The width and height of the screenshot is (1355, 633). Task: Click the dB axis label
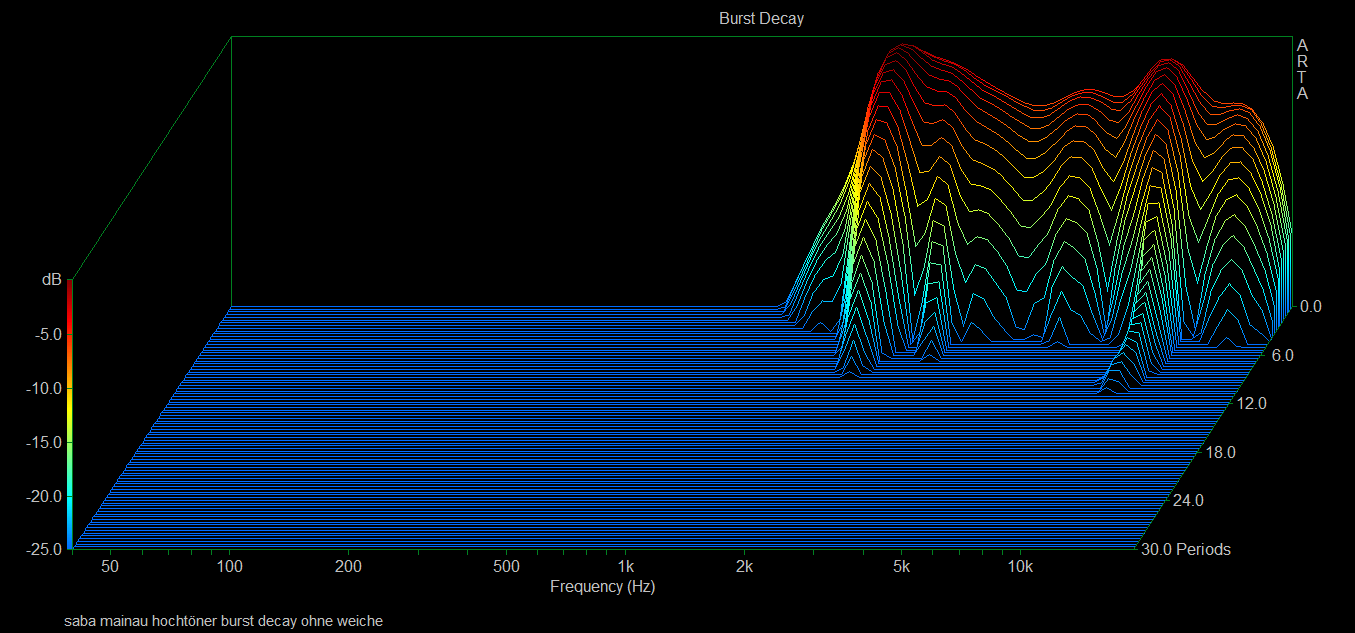51,280
